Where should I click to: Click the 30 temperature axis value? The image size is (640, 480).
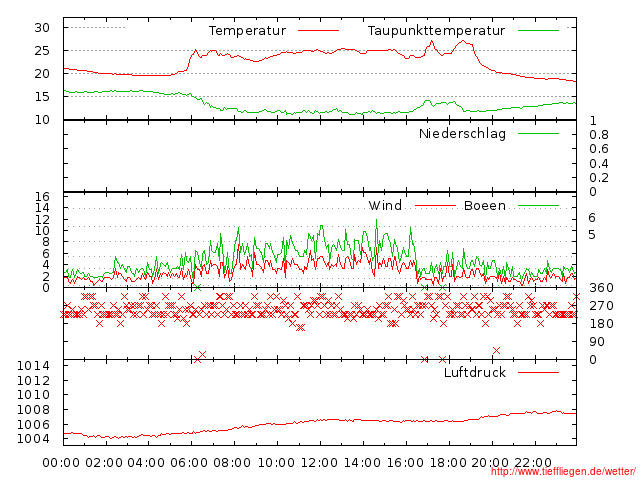coord(42,28)
